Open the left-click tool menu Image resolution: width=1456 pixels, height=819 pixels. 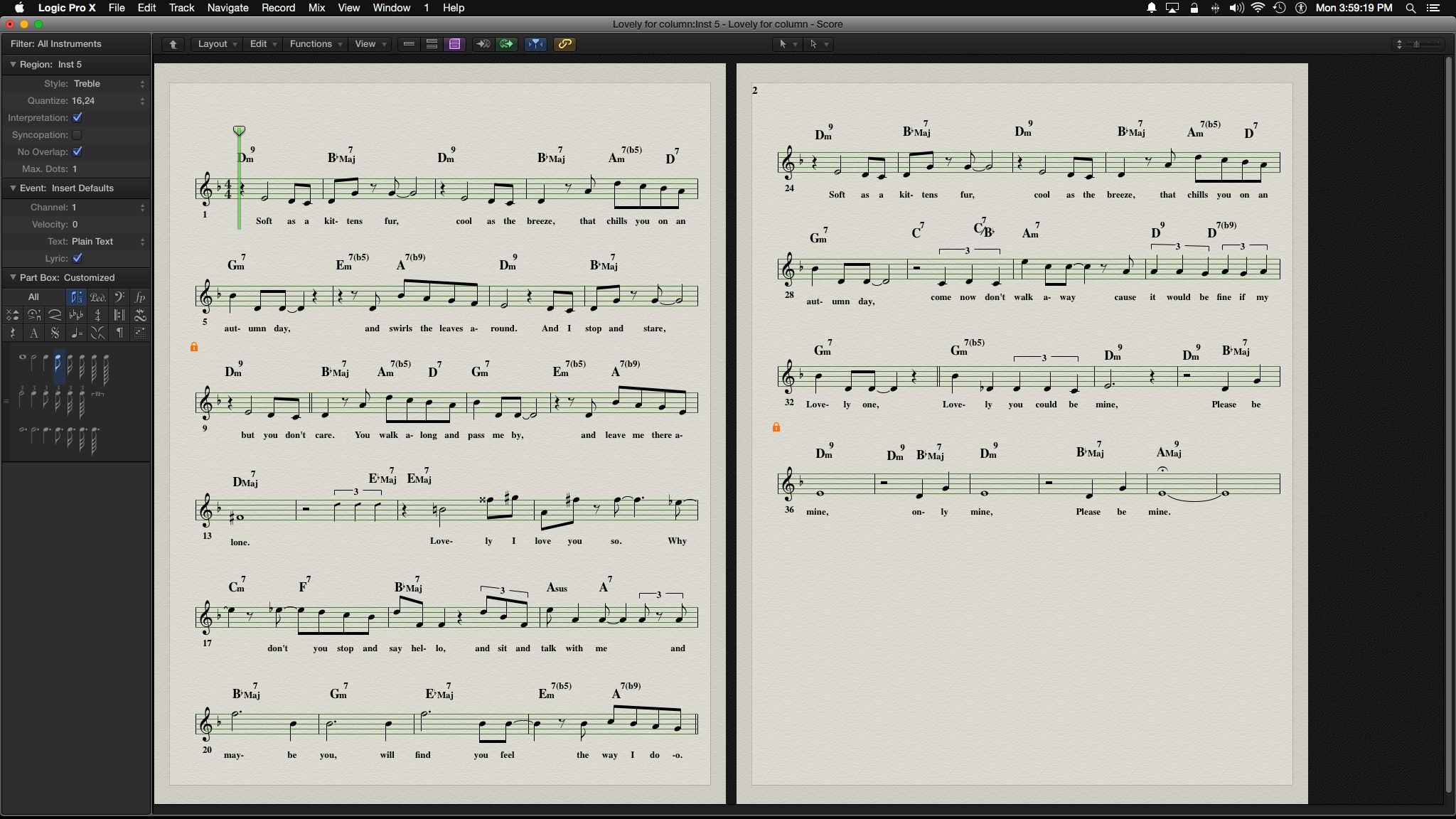tap(787, 44)
